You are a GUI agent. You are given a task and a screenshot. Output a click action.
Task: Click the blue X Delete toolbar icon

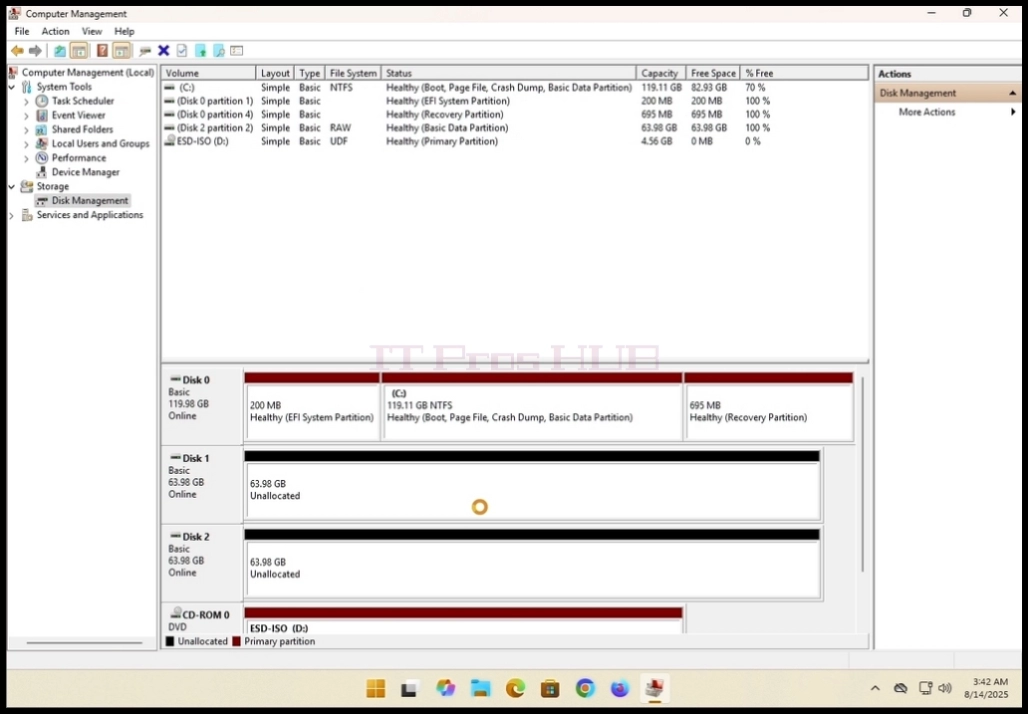pyautogui.click(x=164, y=50)
